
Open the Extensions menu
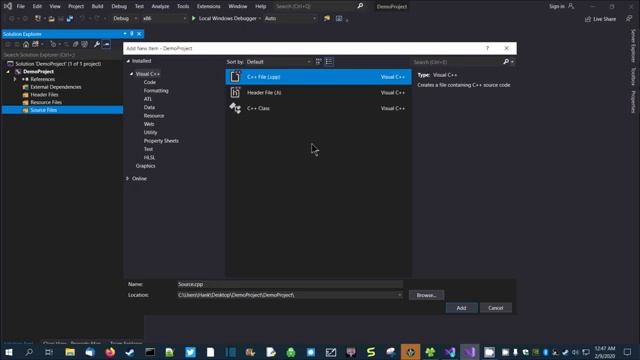(209, 6)
